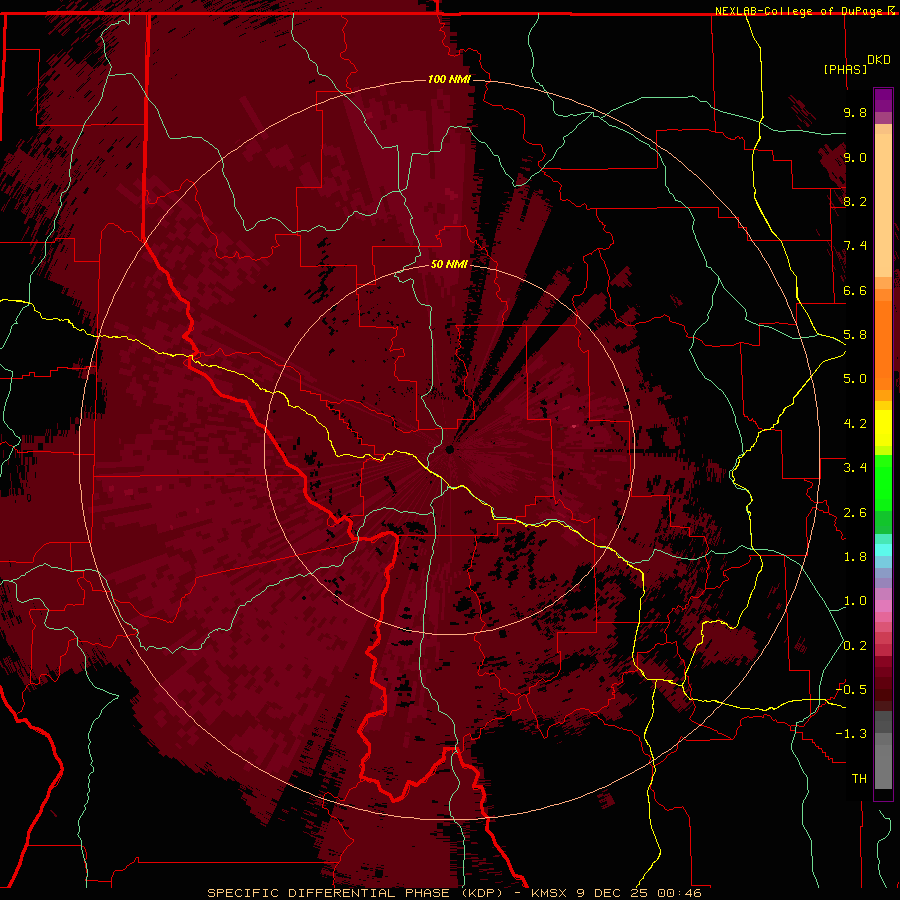Click the 1.8 scale value
The width and height of the screenshot is (900, 900).
(855, 557)
